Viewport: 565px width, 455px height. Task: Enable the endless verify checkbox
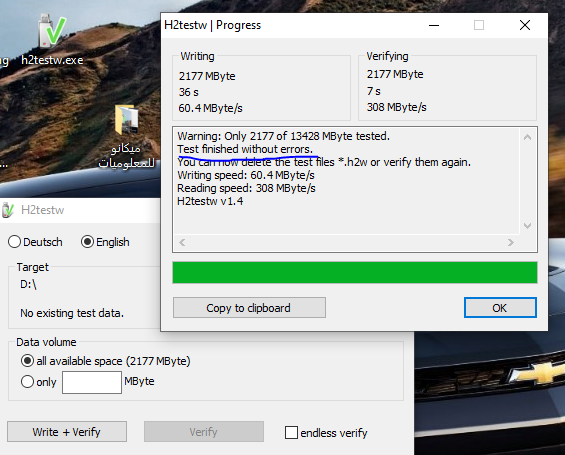pos(291,432)
